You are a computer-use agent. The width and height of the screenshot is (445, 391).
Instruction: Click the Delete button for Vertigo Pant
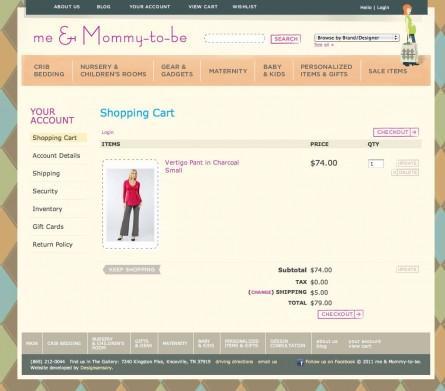point(405,172)
